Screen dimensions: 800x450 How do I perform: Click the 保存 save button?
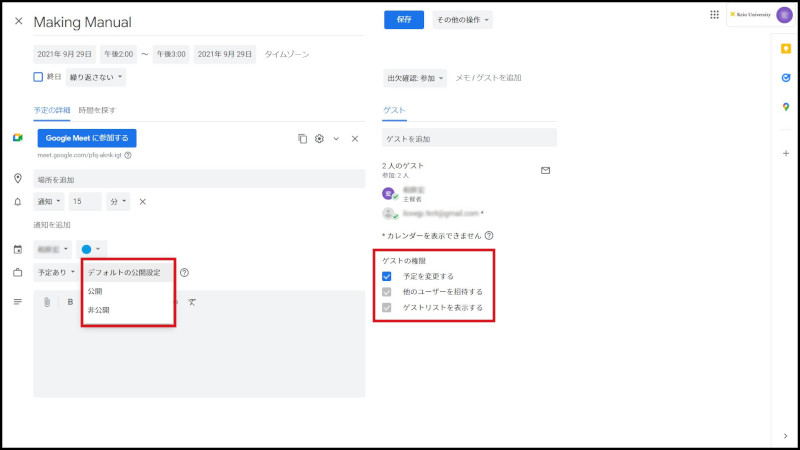[403, 20]
